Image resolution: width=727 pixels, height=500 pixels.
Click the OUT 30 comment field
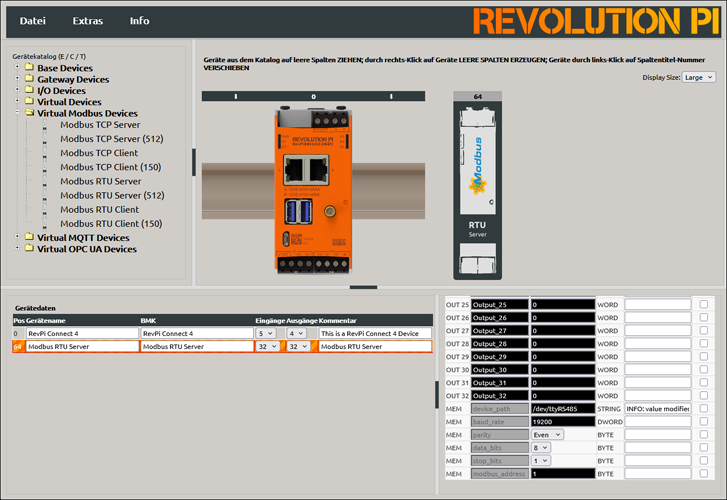pos(658,370)
